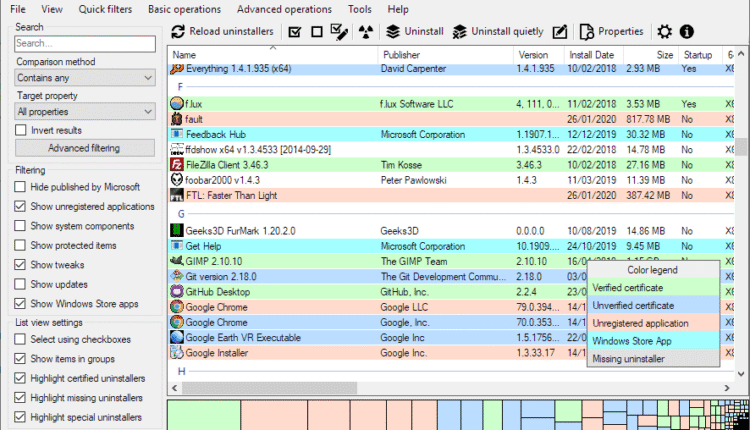Open the Basic operations menu
The image size is (750, 430).
coord(185,9)
